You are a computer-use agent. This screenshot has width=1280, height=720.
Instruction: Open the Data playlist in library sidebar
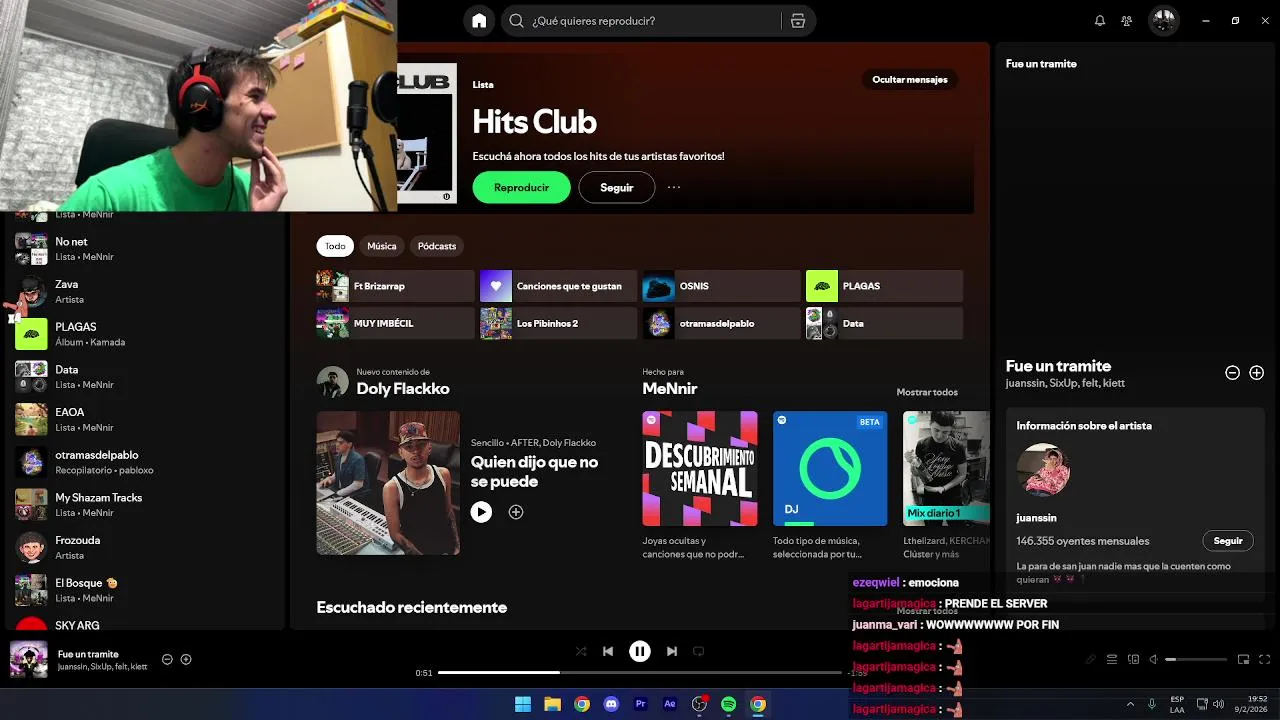tap(145, 377)
